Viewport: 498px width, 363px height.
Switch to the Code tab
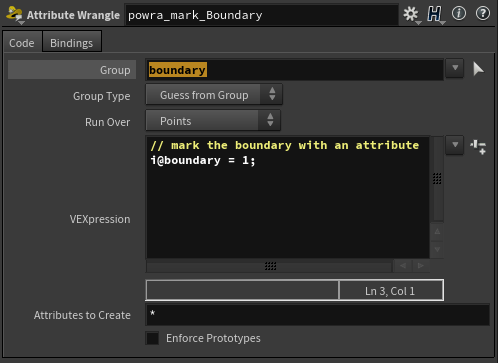point(22,43)
